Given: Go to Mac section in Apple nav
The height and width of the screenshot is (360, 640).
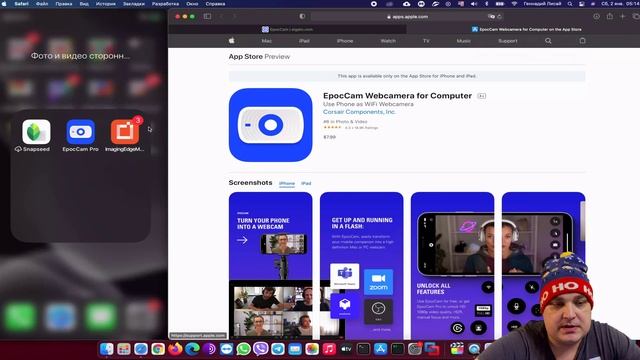Looking at the screenshot, I should (267, 41).
